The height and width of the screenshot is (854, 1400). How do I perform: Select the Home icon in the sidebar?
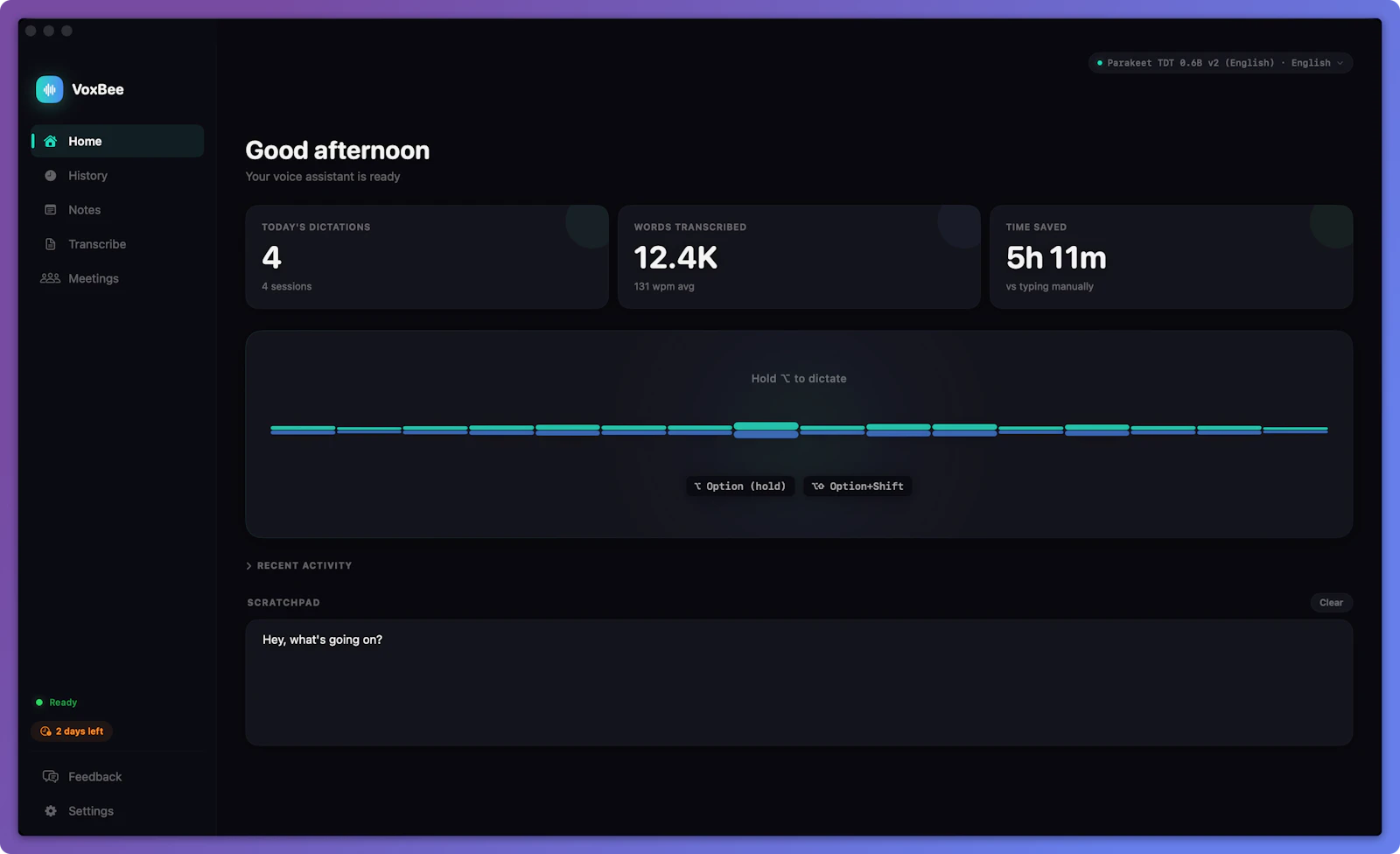coord(51,140)
